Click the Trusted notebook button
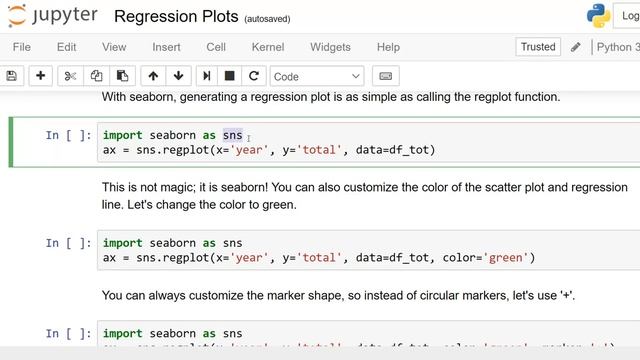The width and height of the screenshot is (640, 360). (x=538, y=47)
